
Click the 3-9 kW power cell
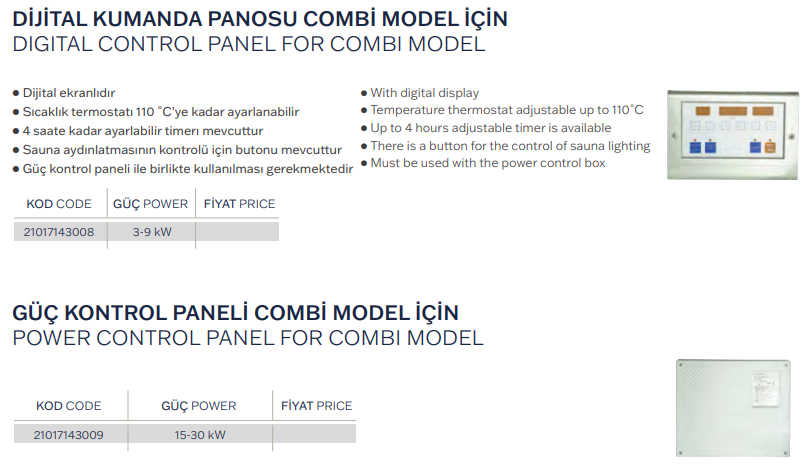[x=152, y=231]
